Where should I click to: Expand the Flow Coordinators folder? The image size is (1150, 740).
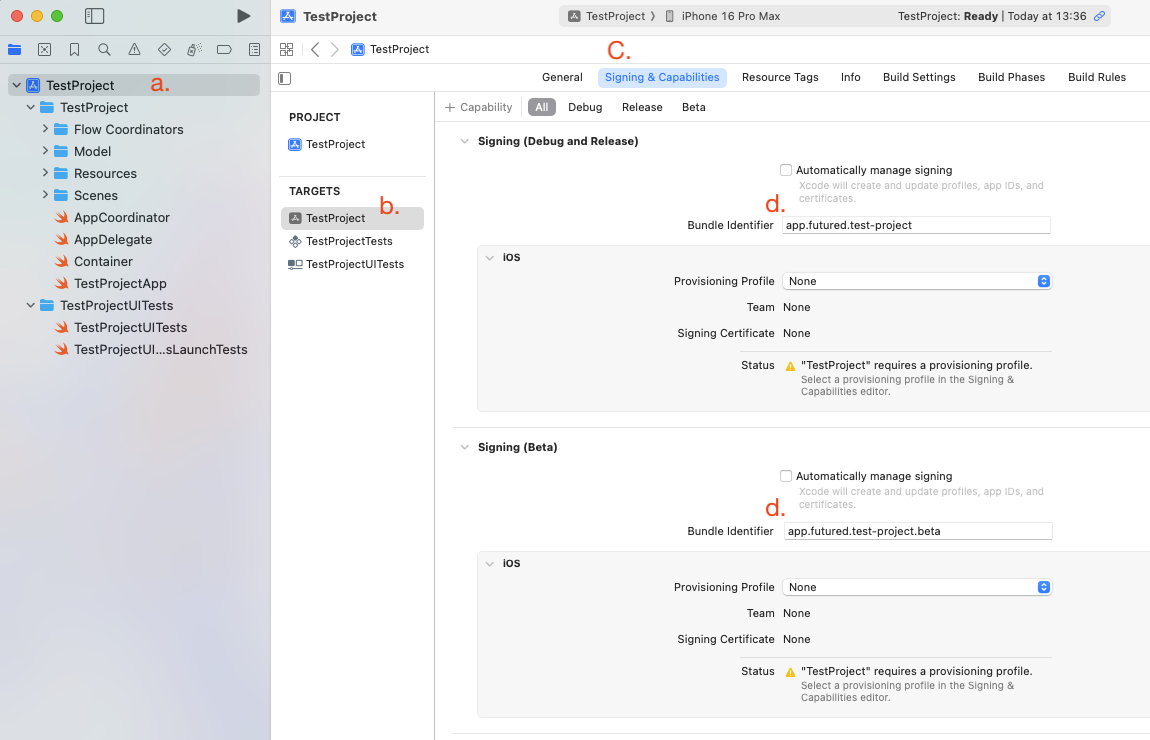[x=46, y=129]
